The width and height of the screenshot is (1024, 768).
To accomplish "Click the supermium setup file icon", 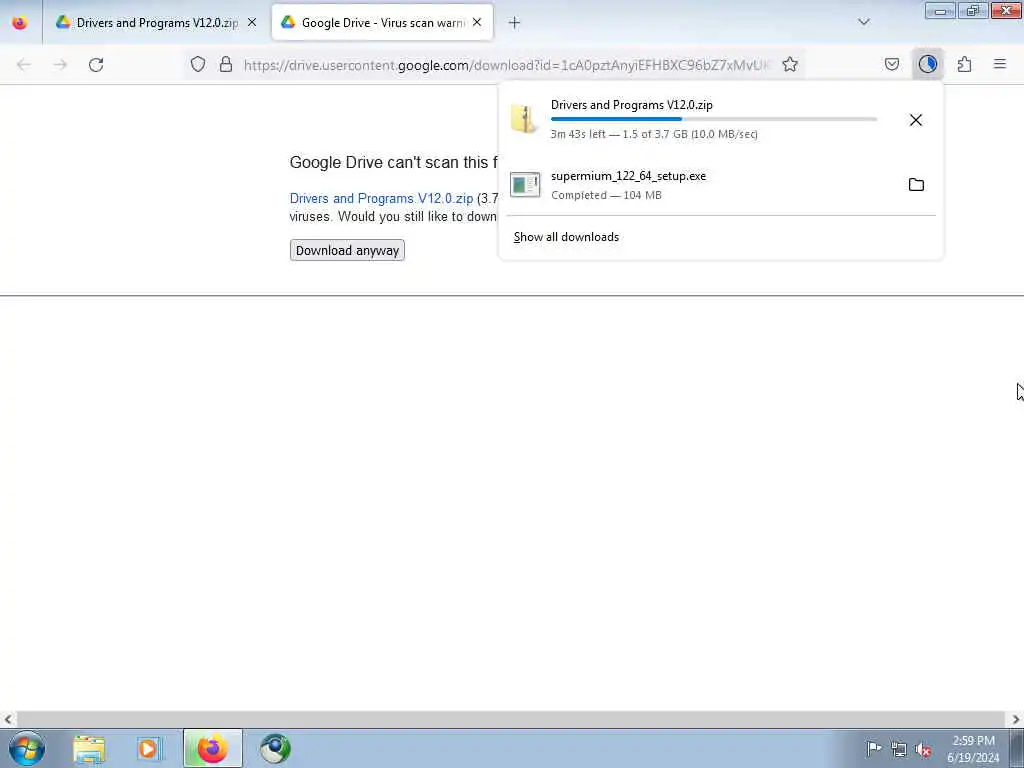I will pyautogui.click(x=525, y=185).
